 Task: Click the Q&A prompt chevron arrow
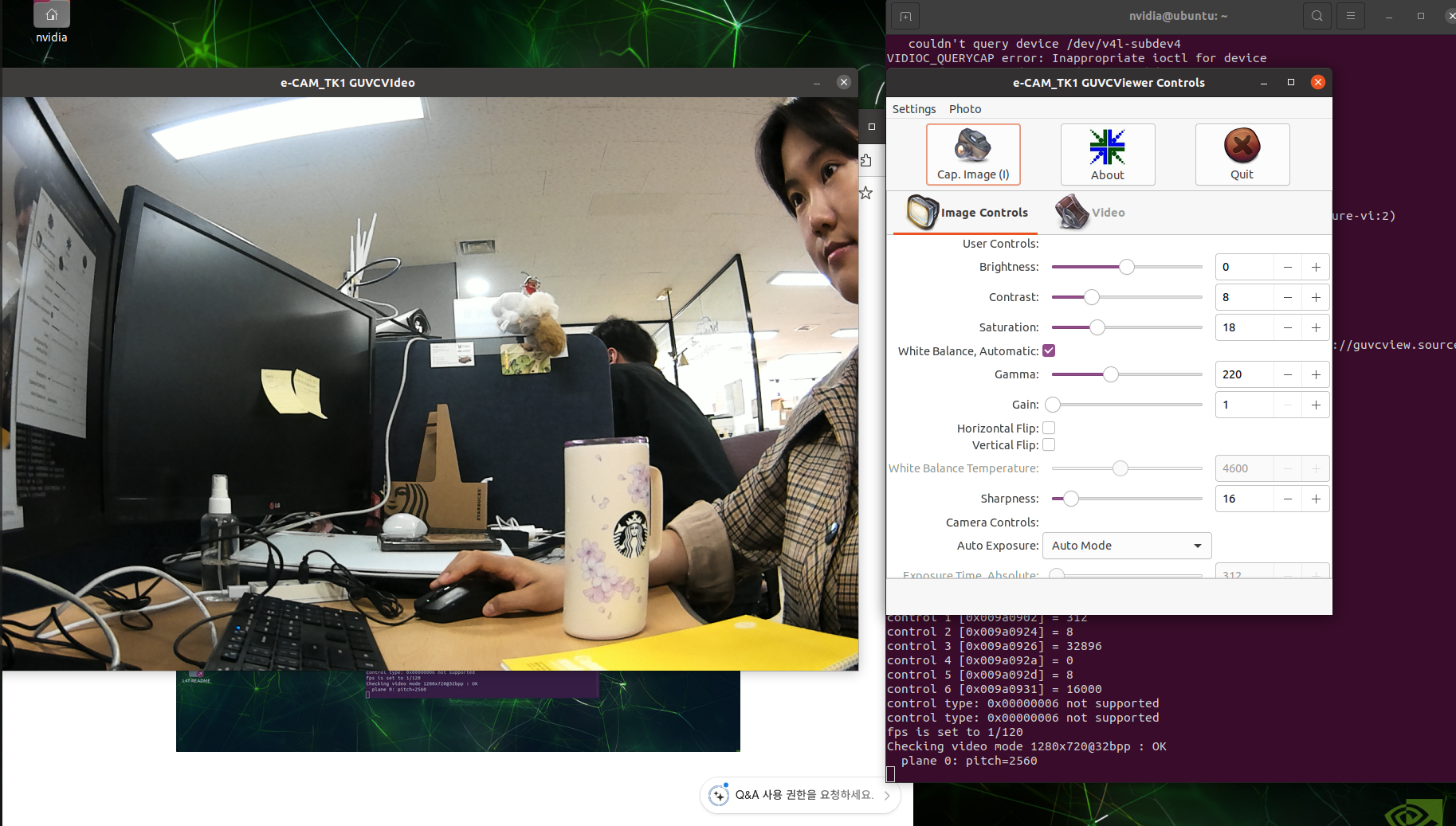(x=887, y=795)
